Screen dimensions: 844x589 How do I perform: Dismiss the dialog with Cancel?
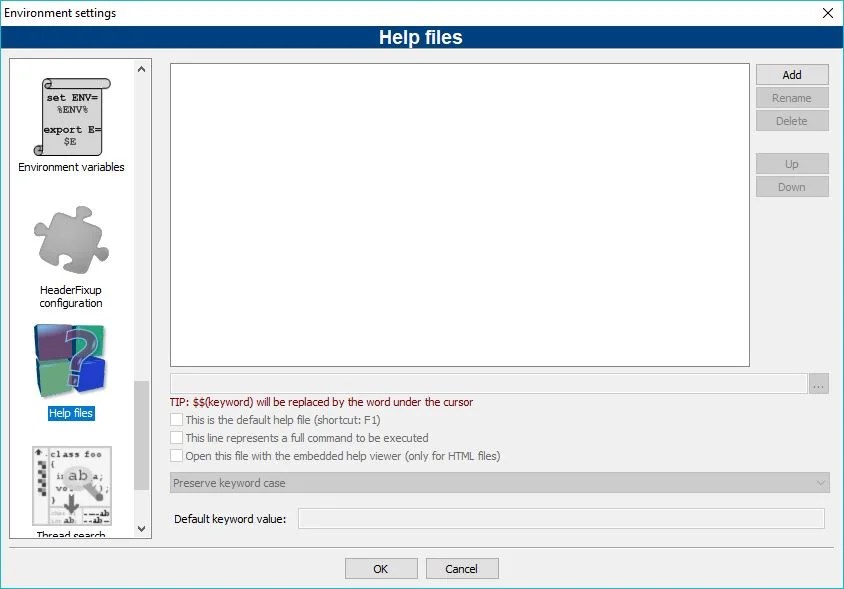462,568
